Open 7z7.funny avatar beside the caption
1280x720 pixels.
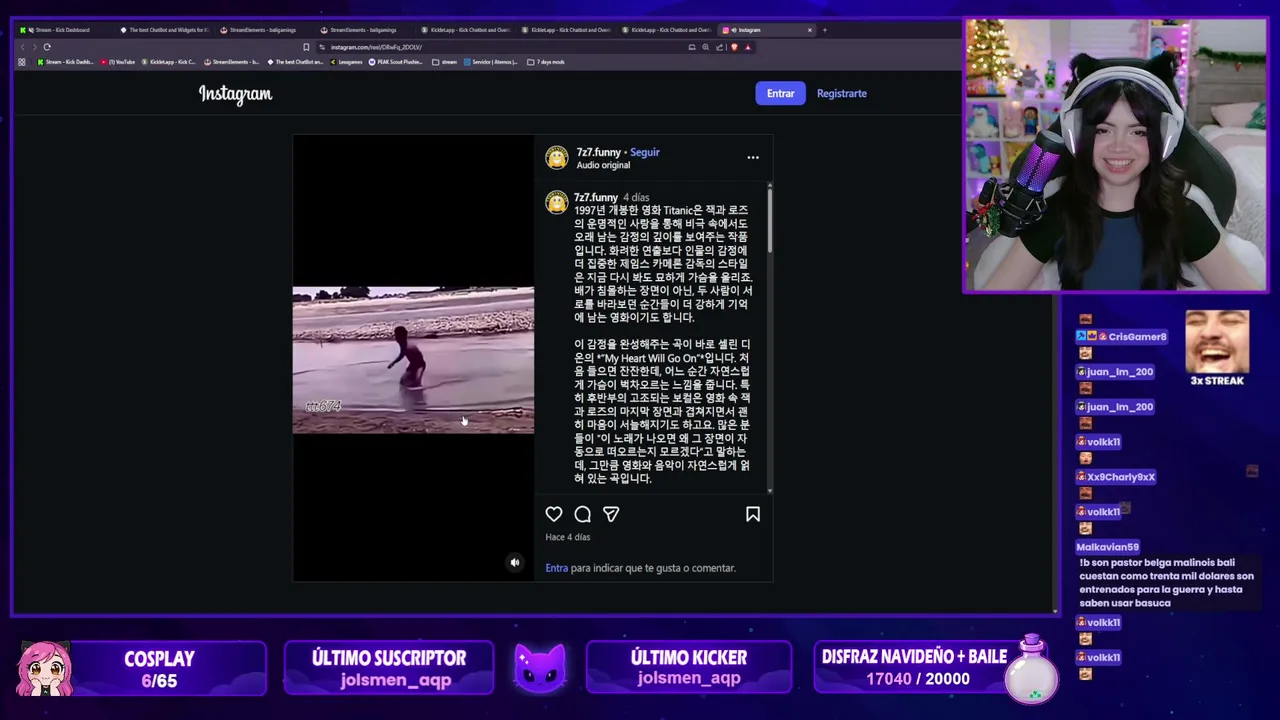[557, 202]
